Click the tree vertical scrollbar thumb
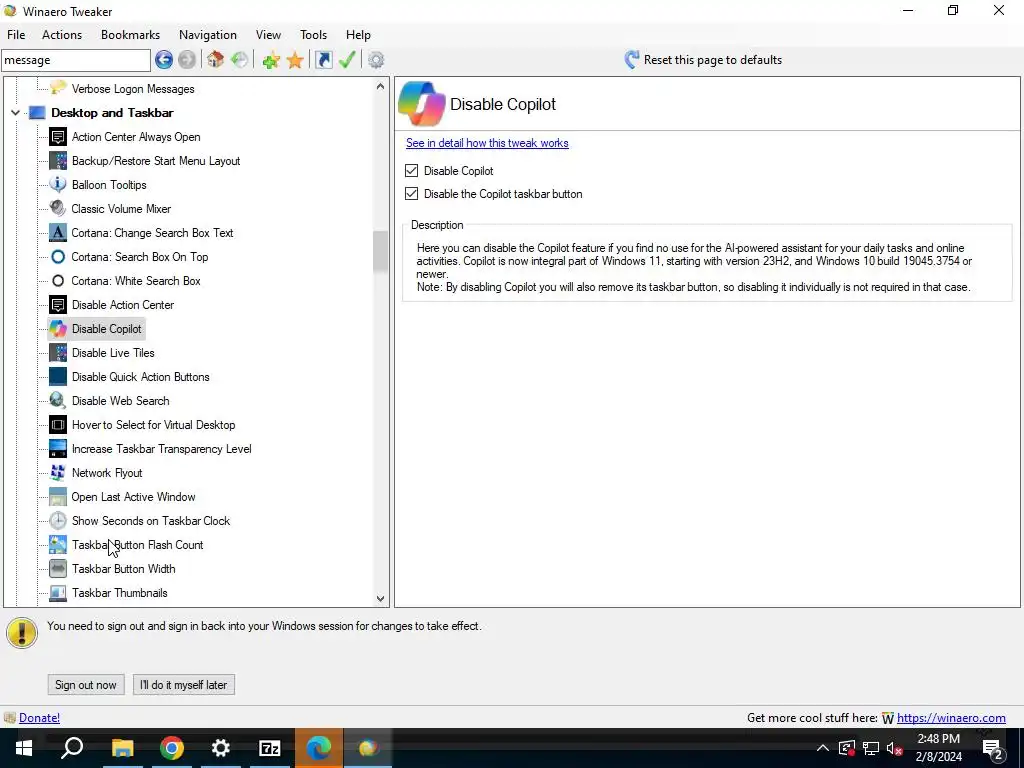The height and width of the screenshot is (768, 1024). [380, 251]
